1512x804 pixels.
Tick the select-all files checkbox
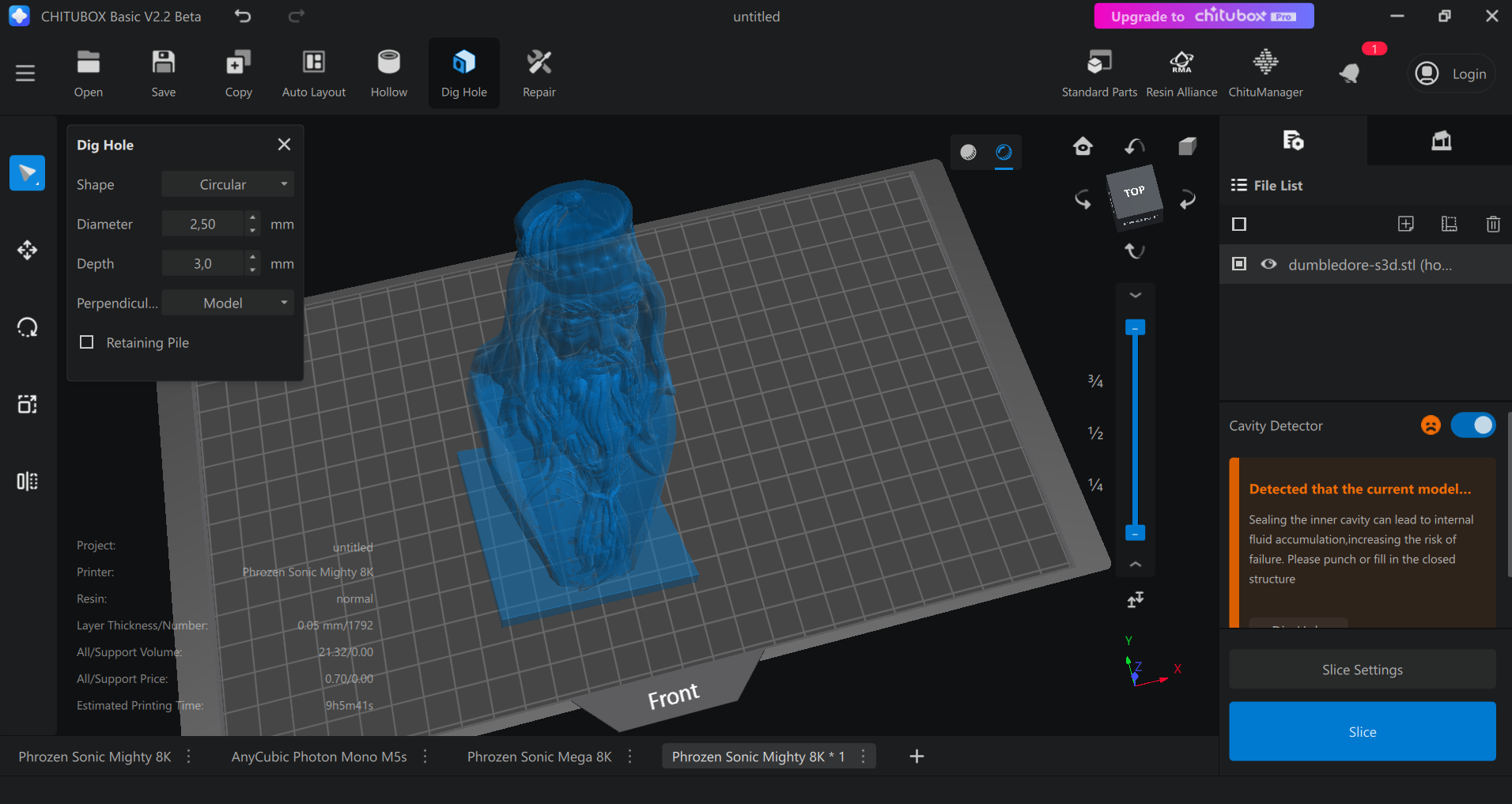pos(1239,225)
